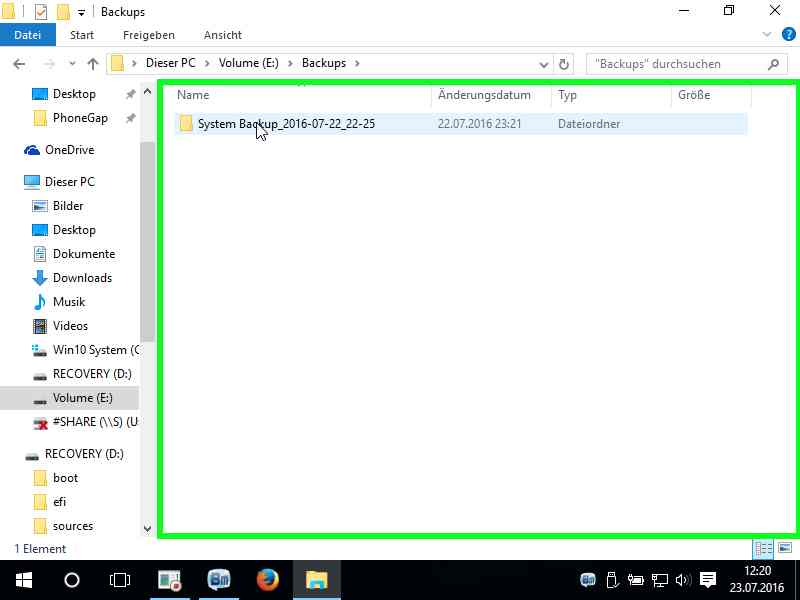Open the Bm application on taskbar
Image resolution: width=800 pixels, height=600 pixels.
click(219, 580)
